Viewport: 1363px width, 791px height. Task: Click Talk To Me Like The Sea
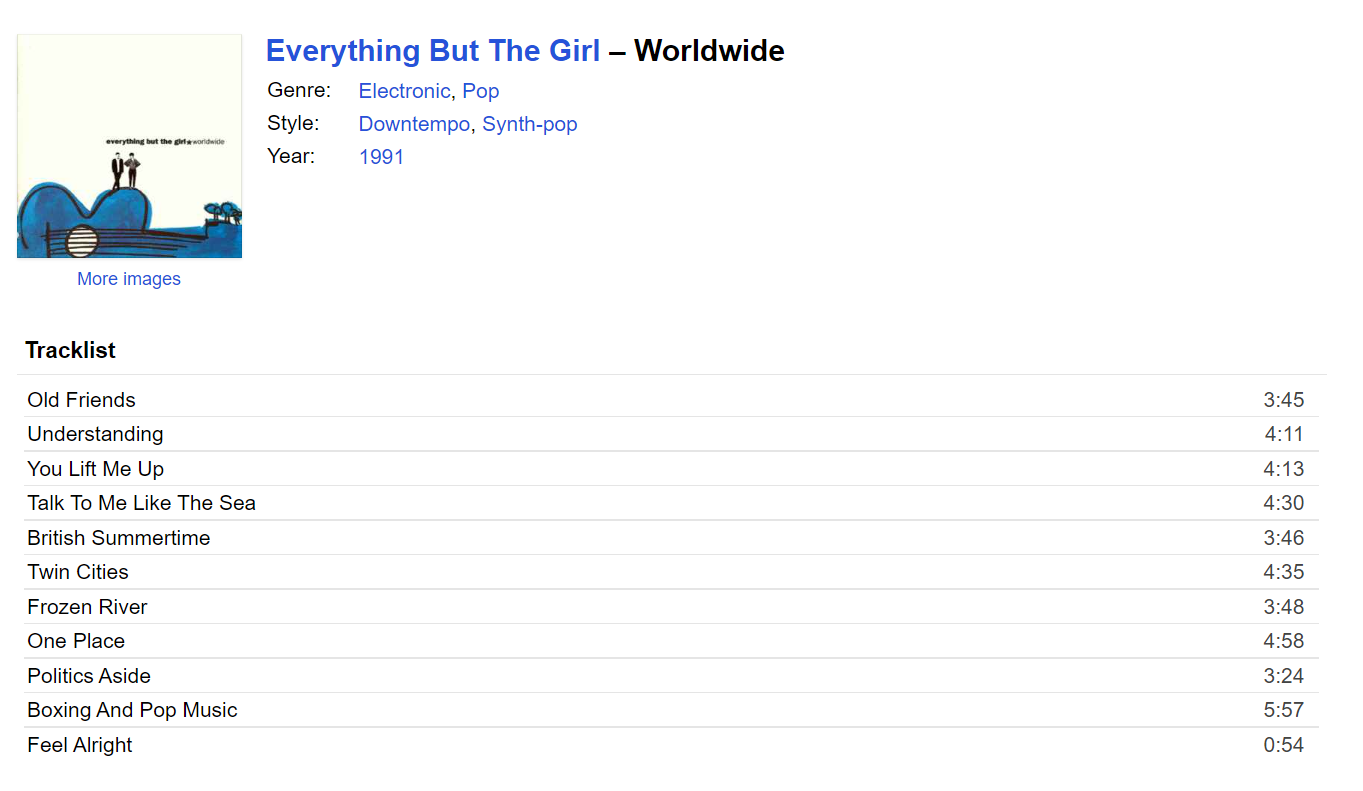[141, 503]
